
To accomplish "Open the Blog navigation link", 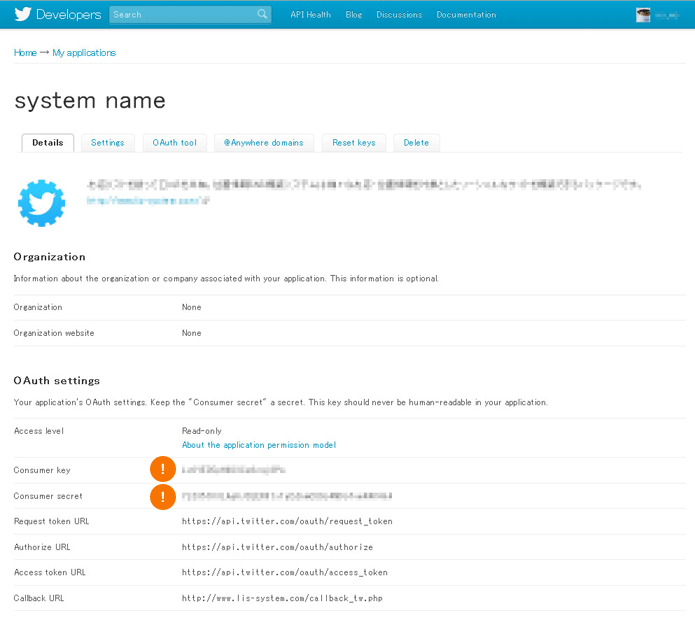I will click(353, 15).
